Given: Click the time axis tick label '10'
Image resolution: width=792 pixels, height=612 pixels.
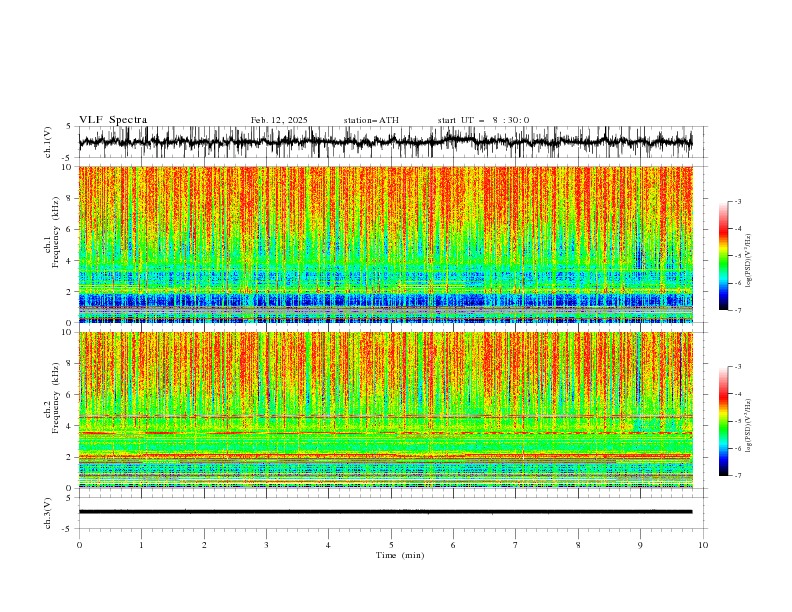Looking at the screenshot, I should [x=703, y=545].
